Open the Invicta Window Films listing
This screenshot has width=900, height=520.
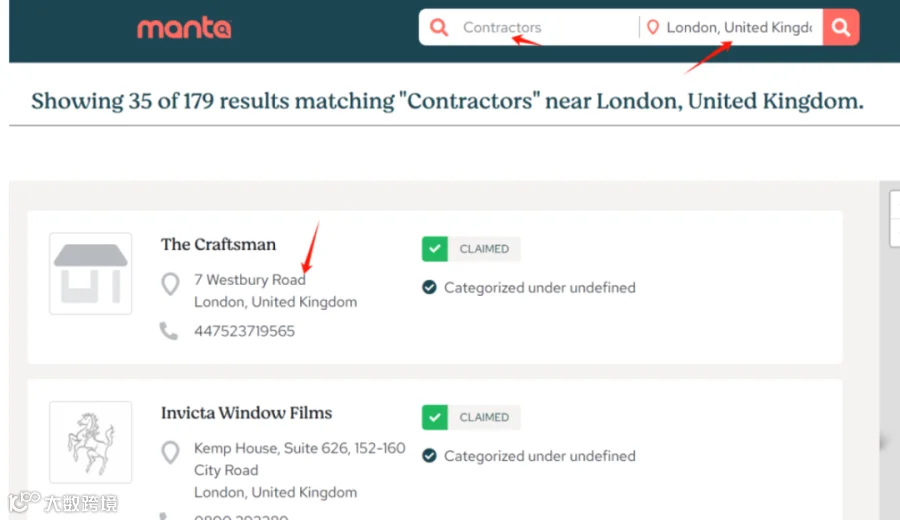click(x=246, y=413)
